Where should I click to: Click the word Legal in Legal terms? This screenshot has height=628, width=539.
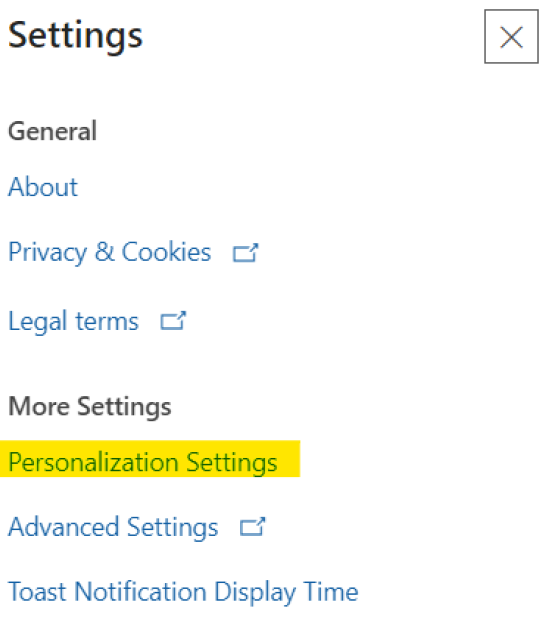37,322
